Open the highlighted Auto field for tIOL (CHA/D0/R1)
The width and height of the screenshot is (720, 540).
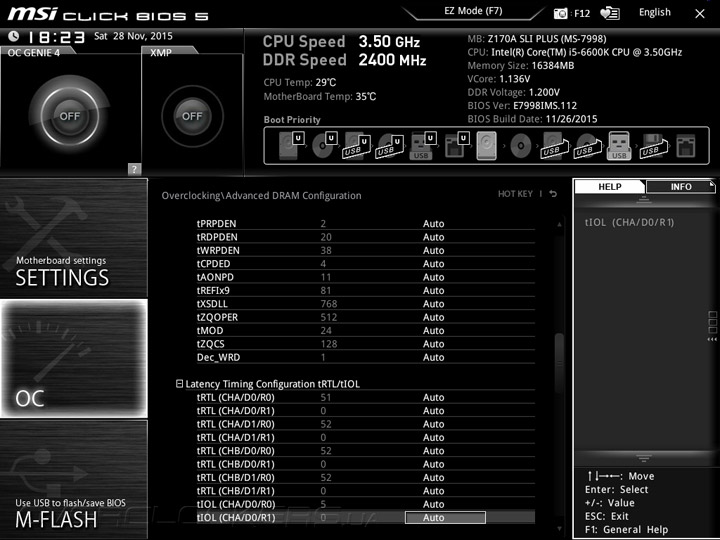click(445, 518)
